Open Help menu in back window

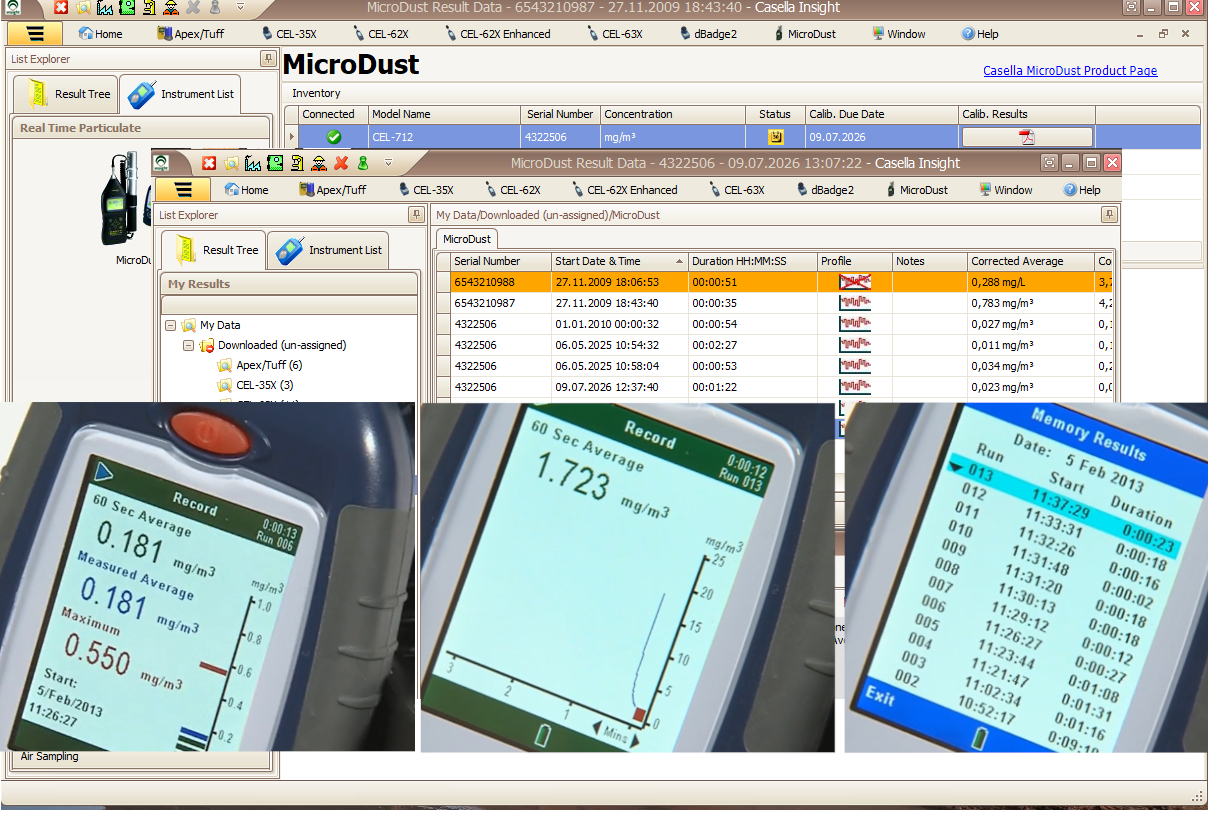pyautogui.click(x=979, y=34)
